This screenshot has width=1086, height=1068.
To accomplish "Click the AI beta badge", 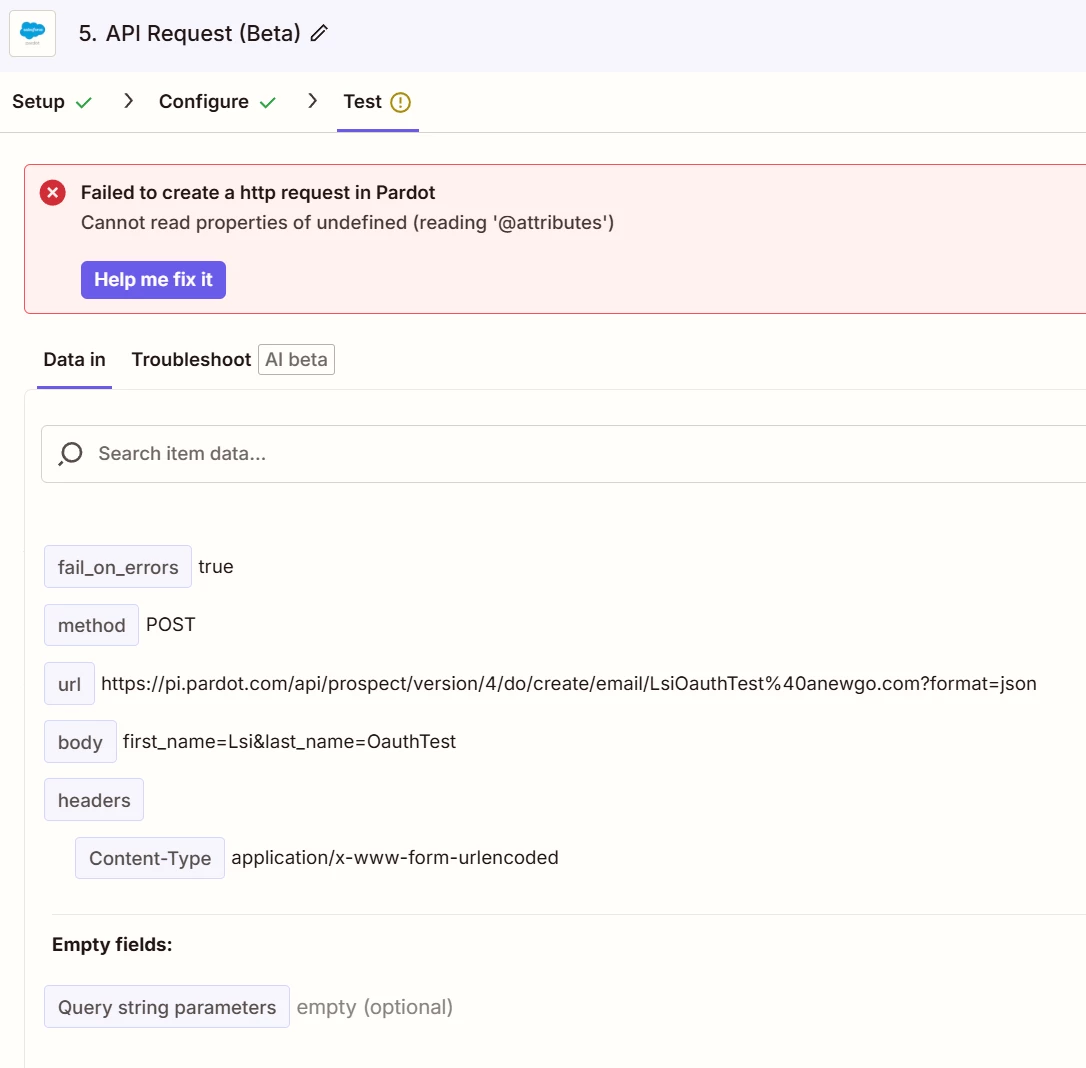I will 296,359.
